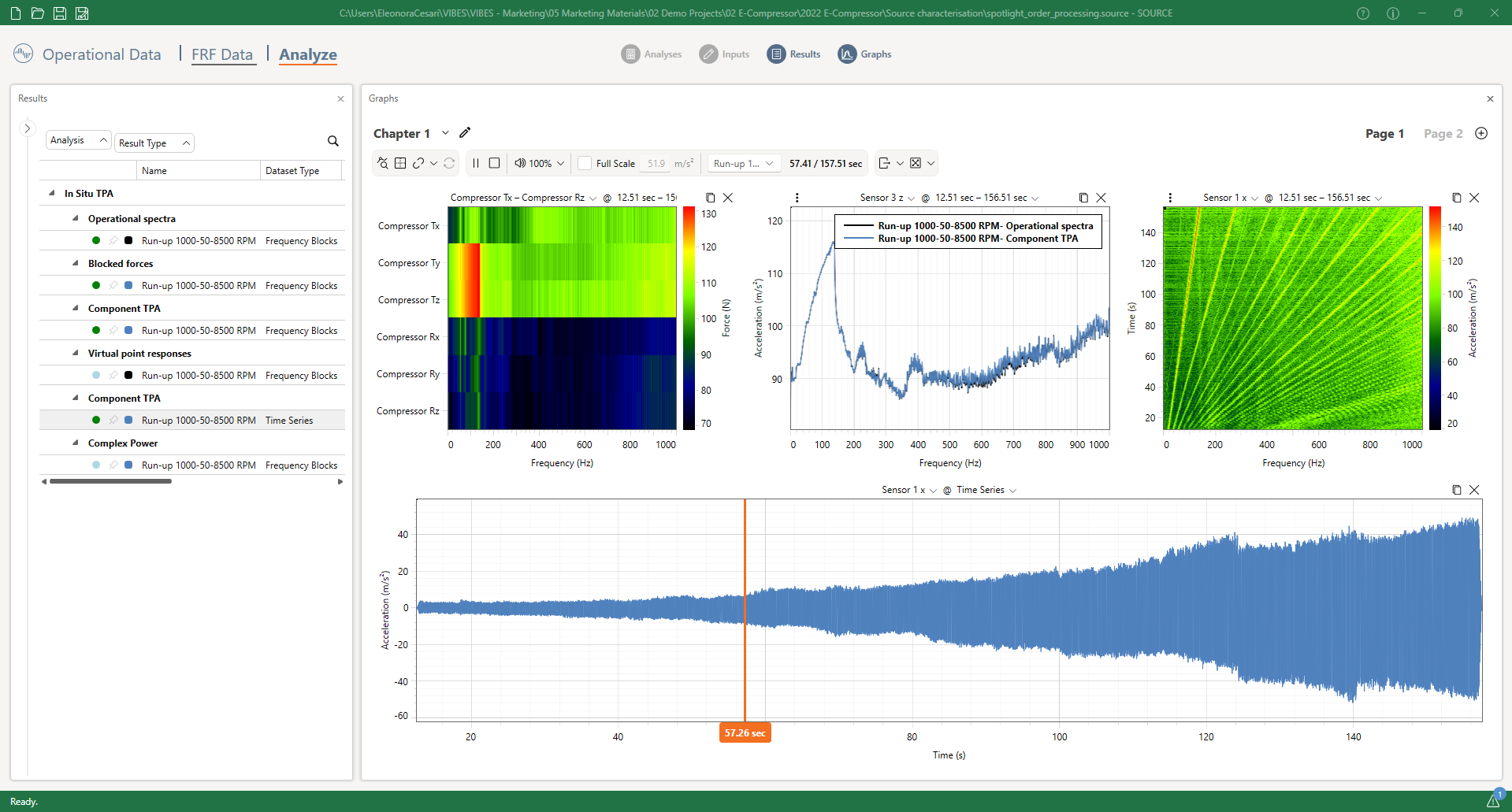Click the orange 57.26 sec time cursor label
Viewport: 1512px width, 812px height.
coord(745,733)
